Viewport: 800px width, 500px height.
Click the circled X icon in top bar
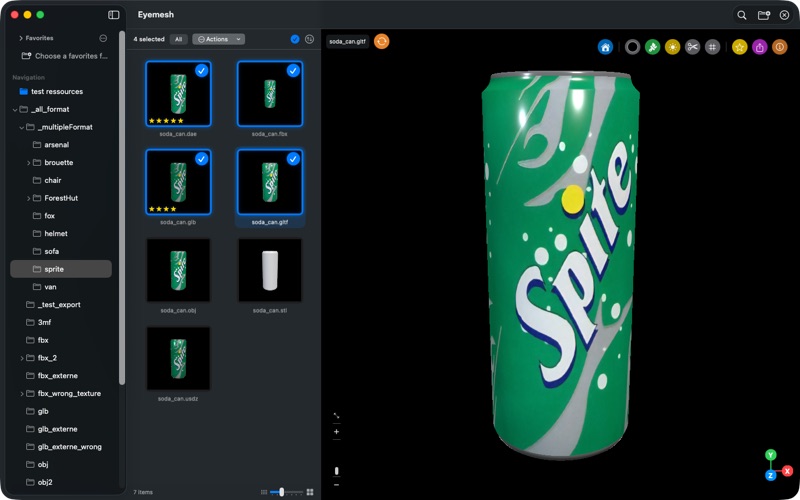tap(785, 15)
